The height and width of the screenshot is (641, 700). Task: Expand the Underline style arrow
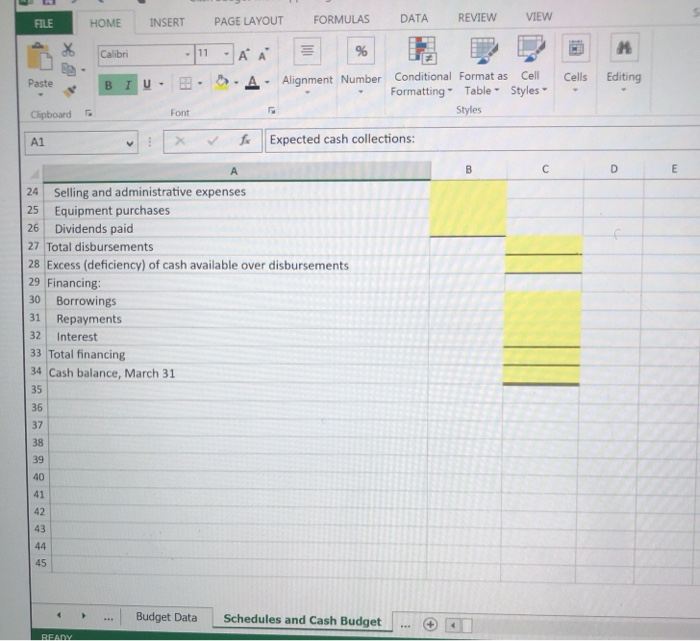click(x=161, y=84)
